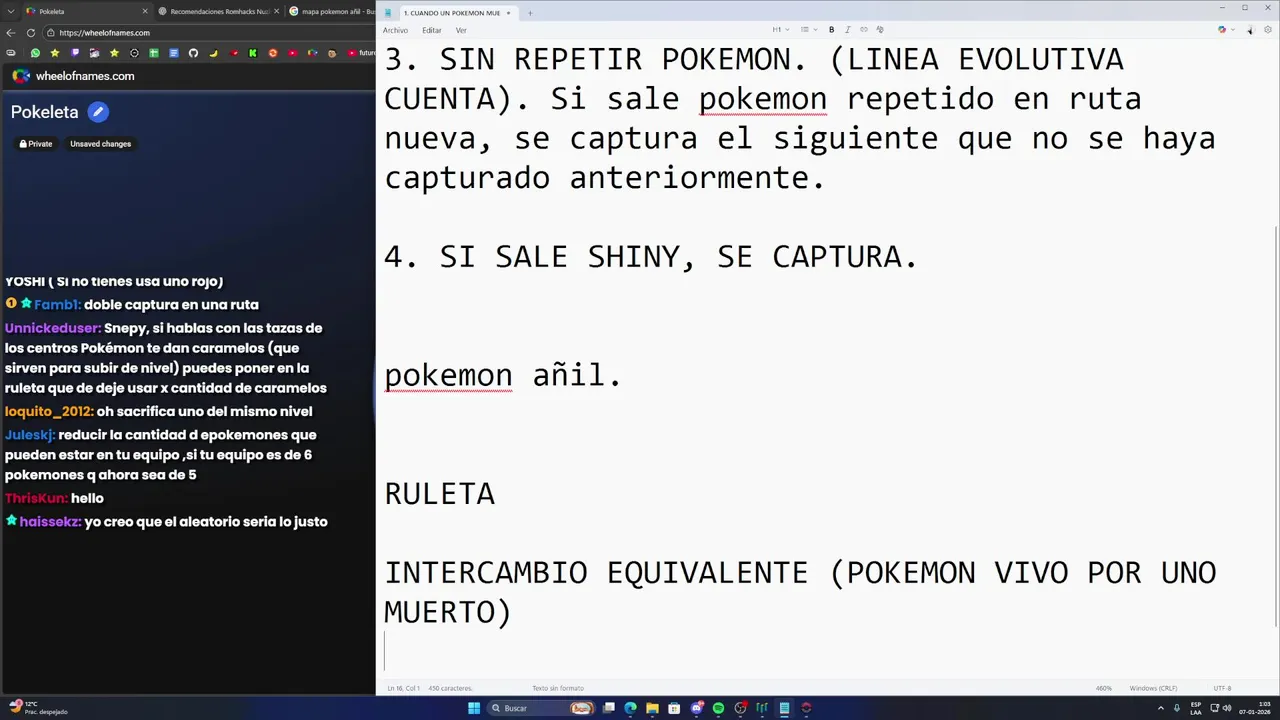Open File Explorer from taskbar
Image resolution: width=1280 pixels, height=720 pixels.
tap(652, 708)
